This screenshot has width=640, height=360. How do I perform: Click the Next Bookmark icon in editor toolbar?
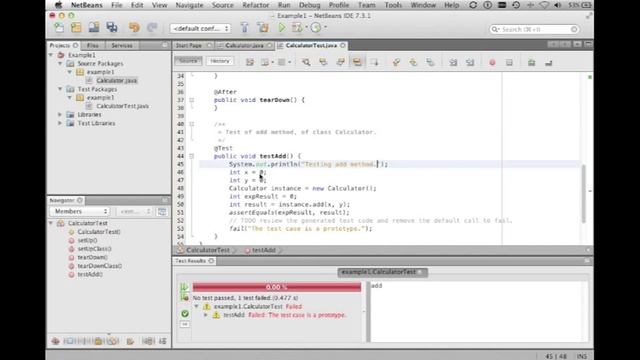pos(413,62)
